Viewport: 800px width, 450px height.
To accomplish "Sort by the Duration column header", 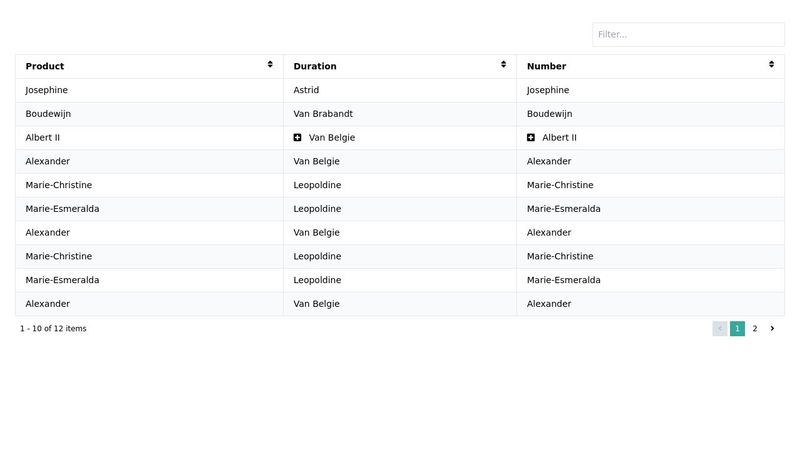I will coord(315,66).
